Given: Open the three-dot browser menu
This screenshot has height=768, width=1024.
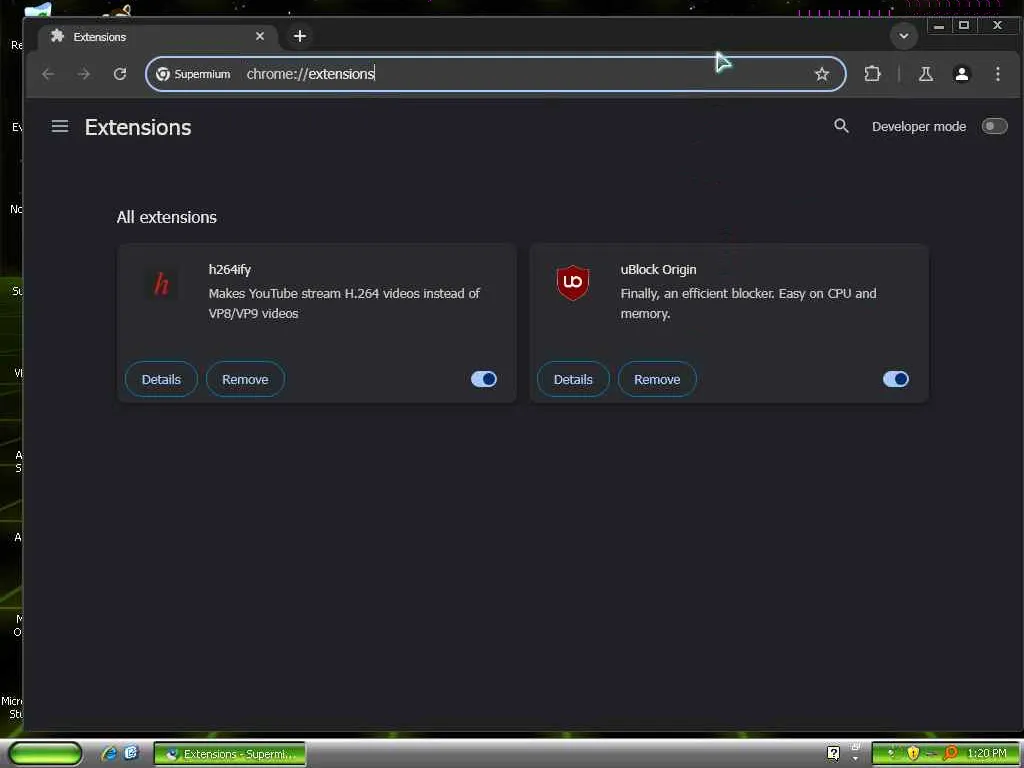Looking at the screenshot, I should (997, 74).
